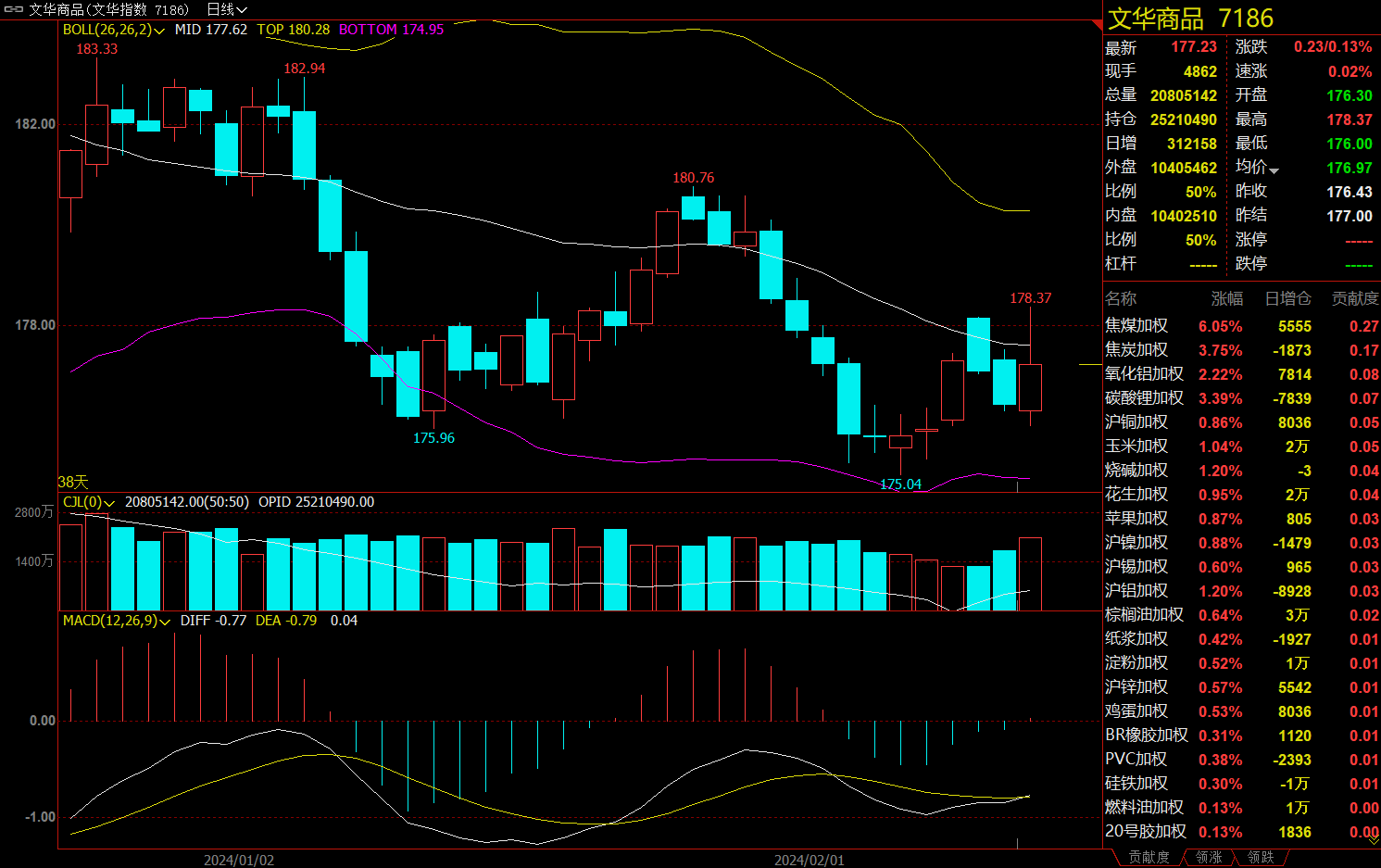The height and width of the screenshot is (868, 1381).
Task: Select the 碳酸锂加权 row
Action: [1241, 398]
